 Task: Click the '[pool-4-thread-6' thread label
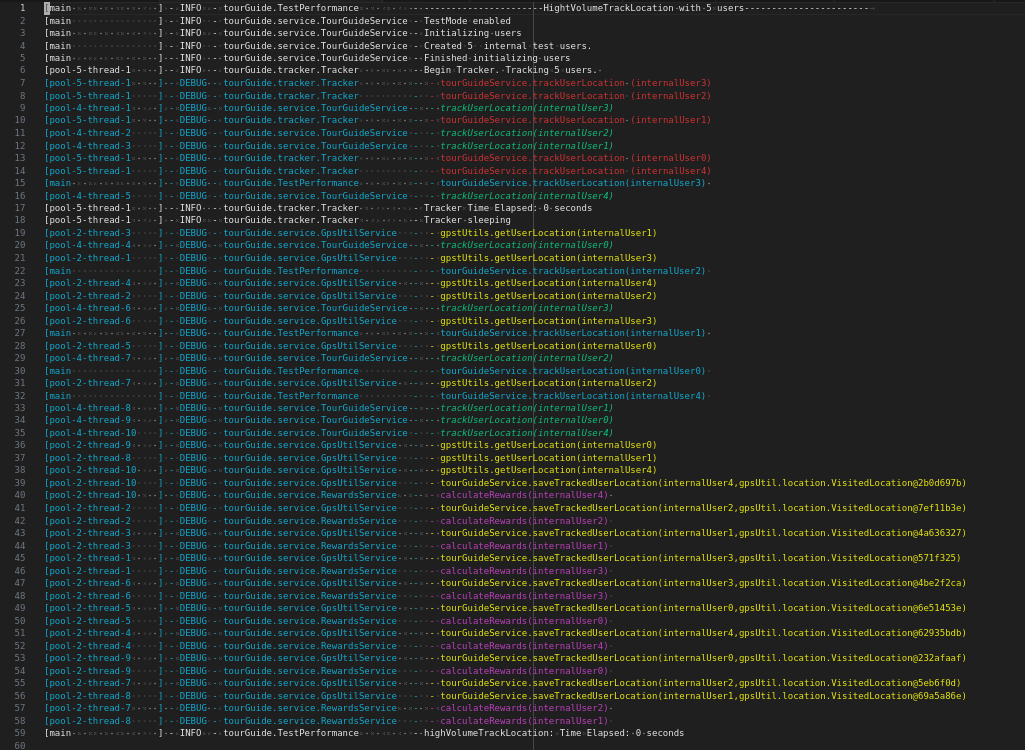point(88,308)
